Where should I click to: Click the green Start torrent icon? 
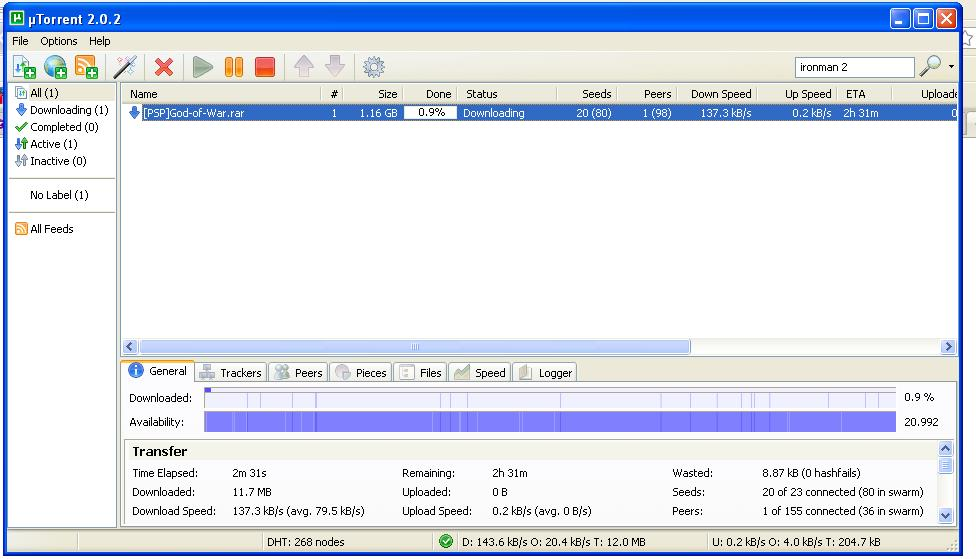click(202, 67)
